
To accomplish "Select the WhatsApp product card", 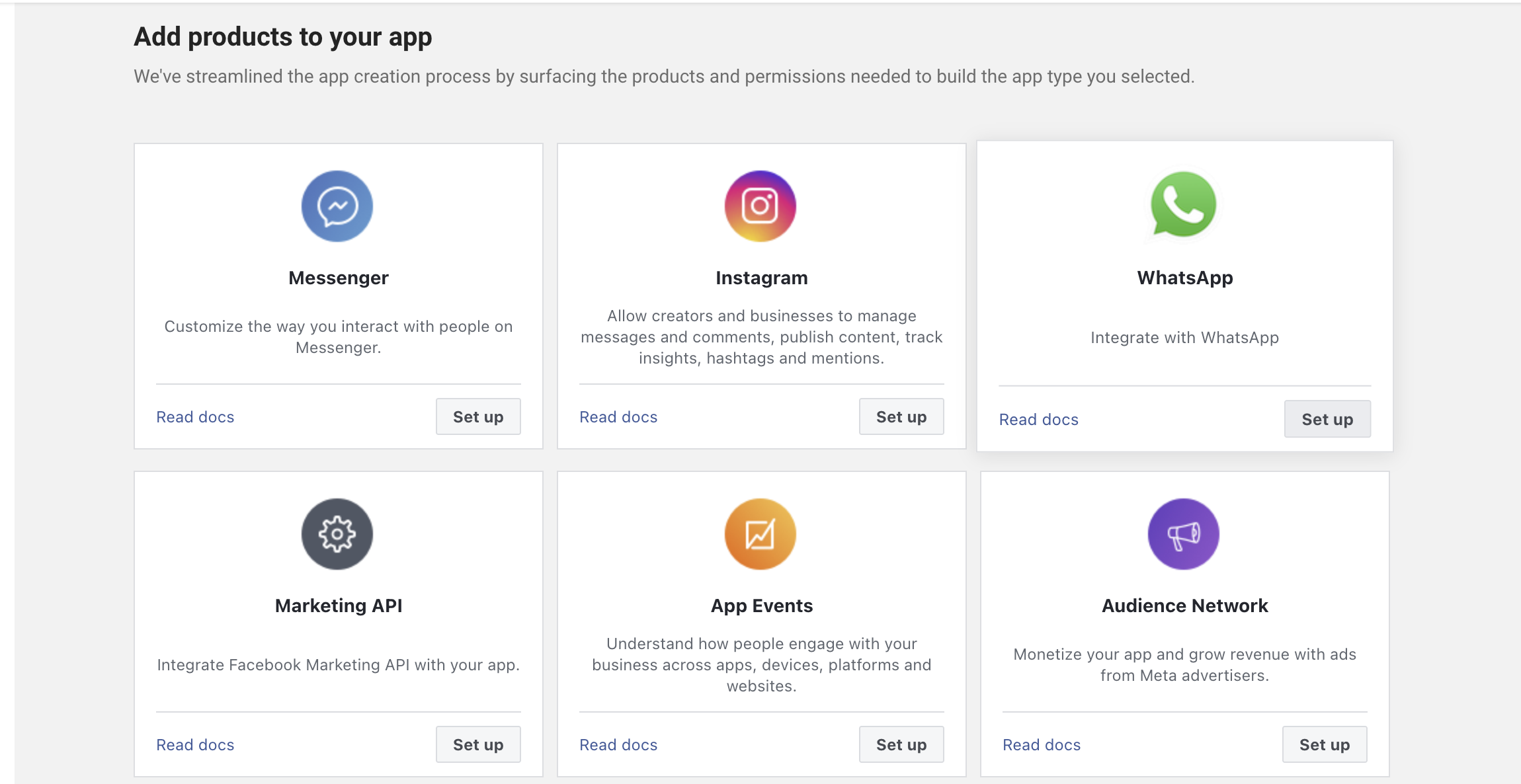I will click(x=1184, y=294).
